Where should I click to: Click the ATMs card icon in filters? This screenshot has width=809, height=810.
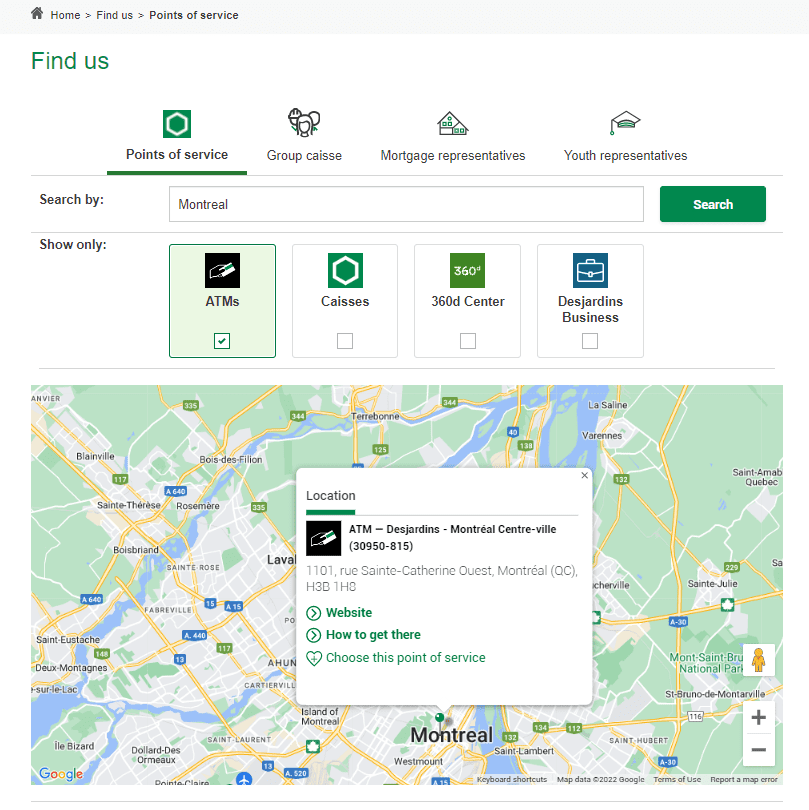pyautogui.click(x=222, y=270)
